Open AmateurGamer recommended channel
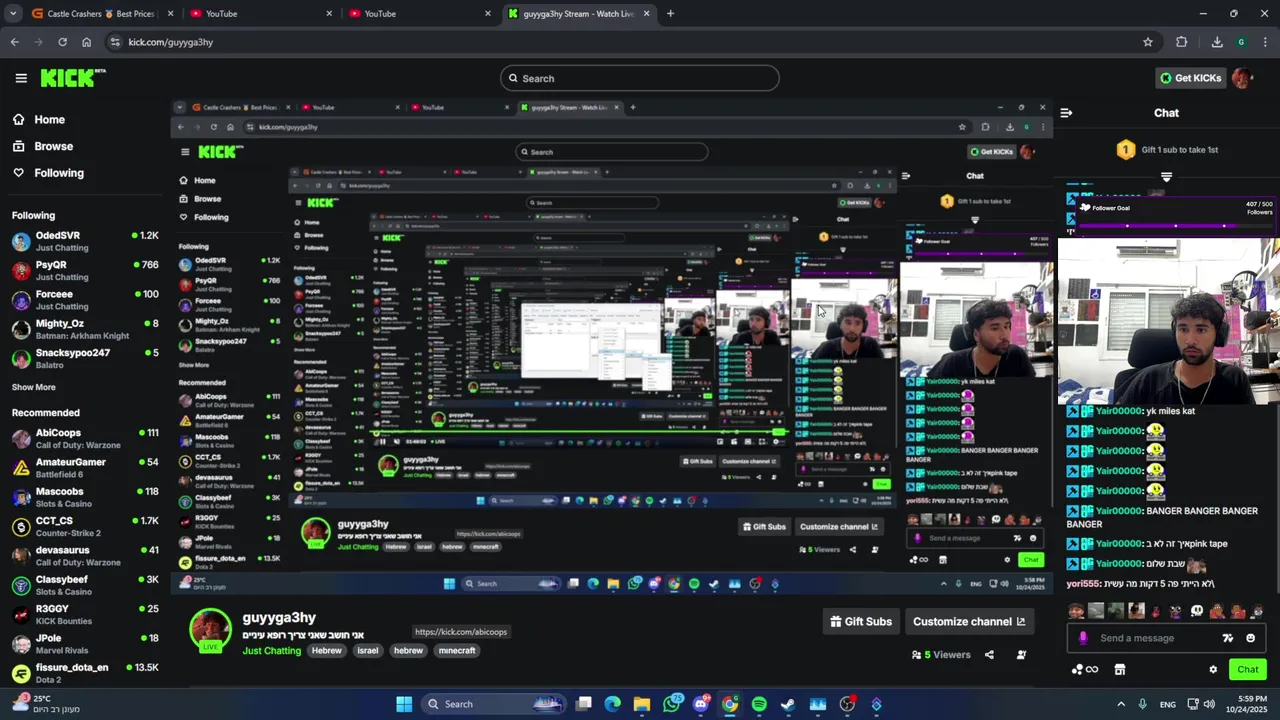The width and height of the screenshot is (1280, 720). (x=85, y=468)
